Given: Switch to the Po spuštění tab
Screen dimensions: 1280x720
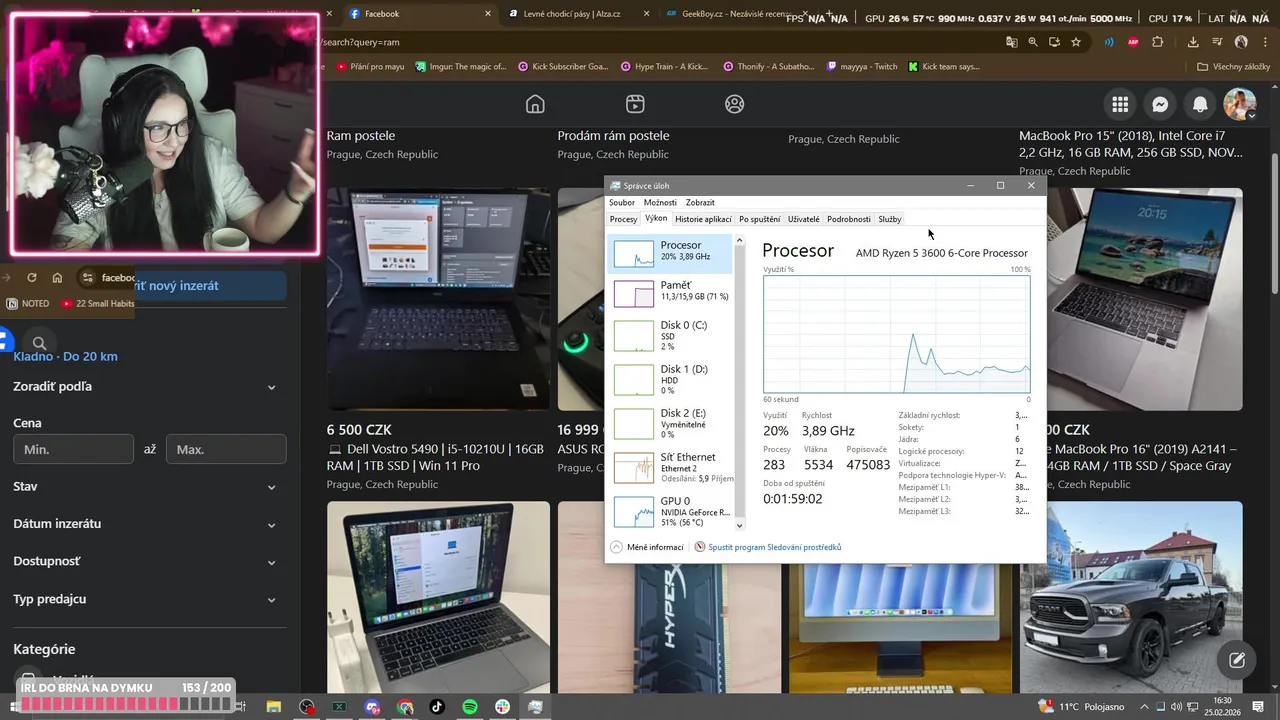Looking at the screenshot, I should coord(759,219).
